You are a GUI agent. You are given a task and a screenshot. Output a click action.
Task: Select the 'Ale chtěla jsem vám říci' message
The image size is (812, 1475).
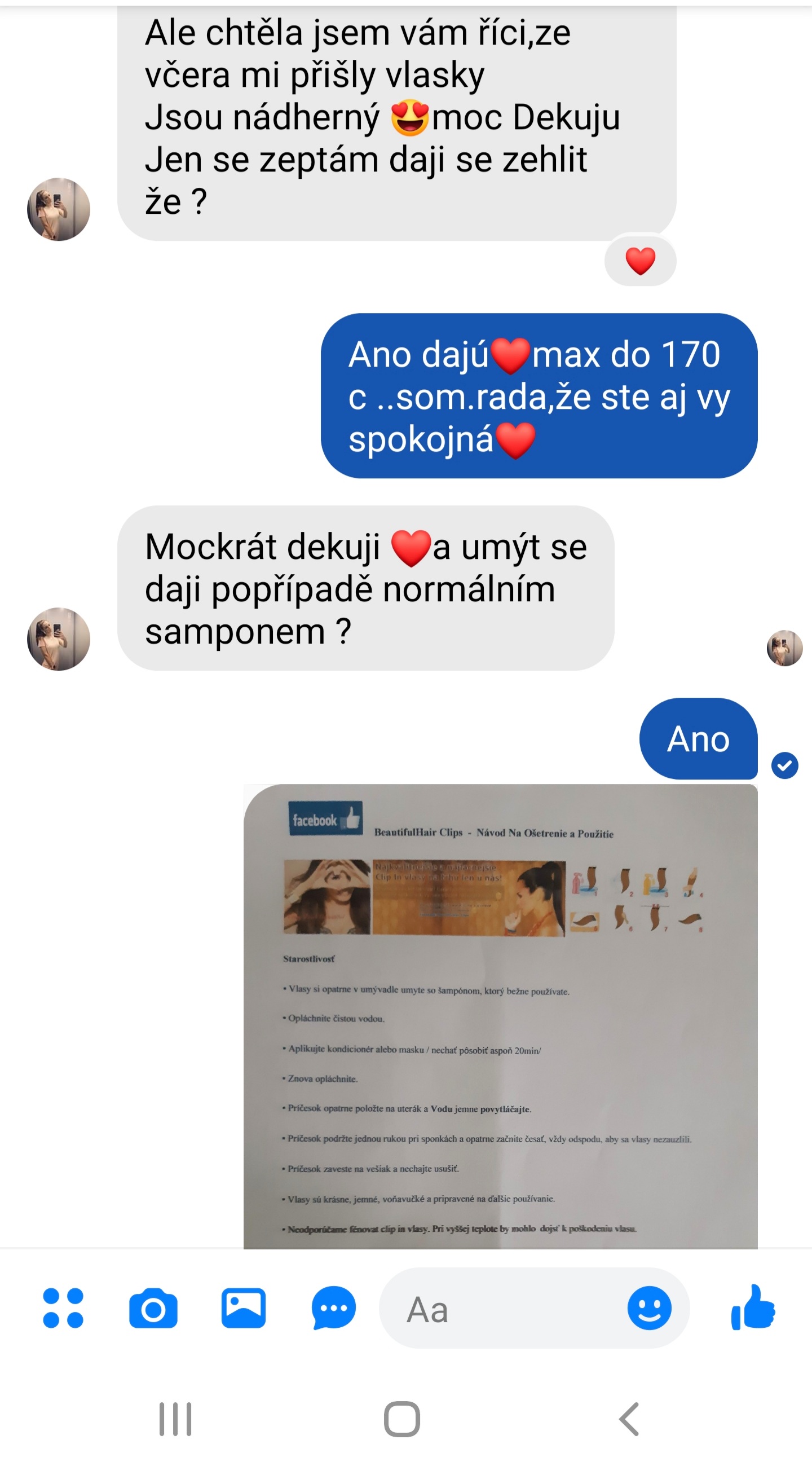(396, 121)
